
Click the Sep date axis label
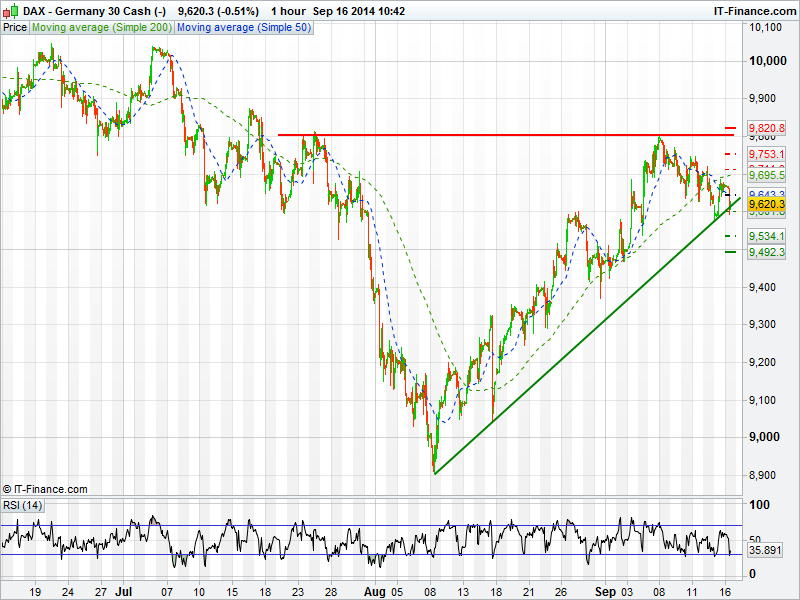pos(605,591)
